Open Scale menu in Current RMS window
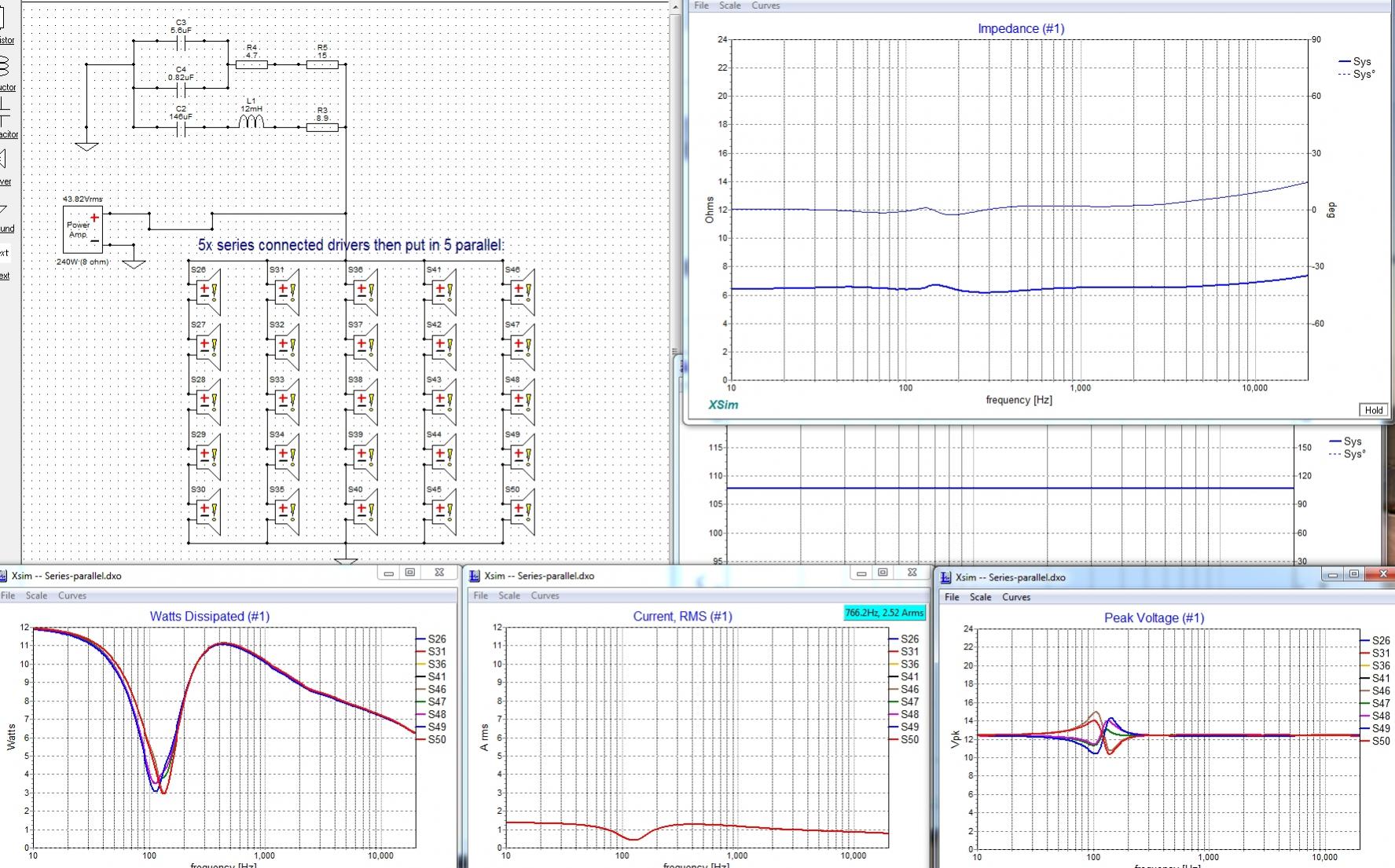Image resolution: width=1395 pixels, height=868 pixels. tap(509, 595)
